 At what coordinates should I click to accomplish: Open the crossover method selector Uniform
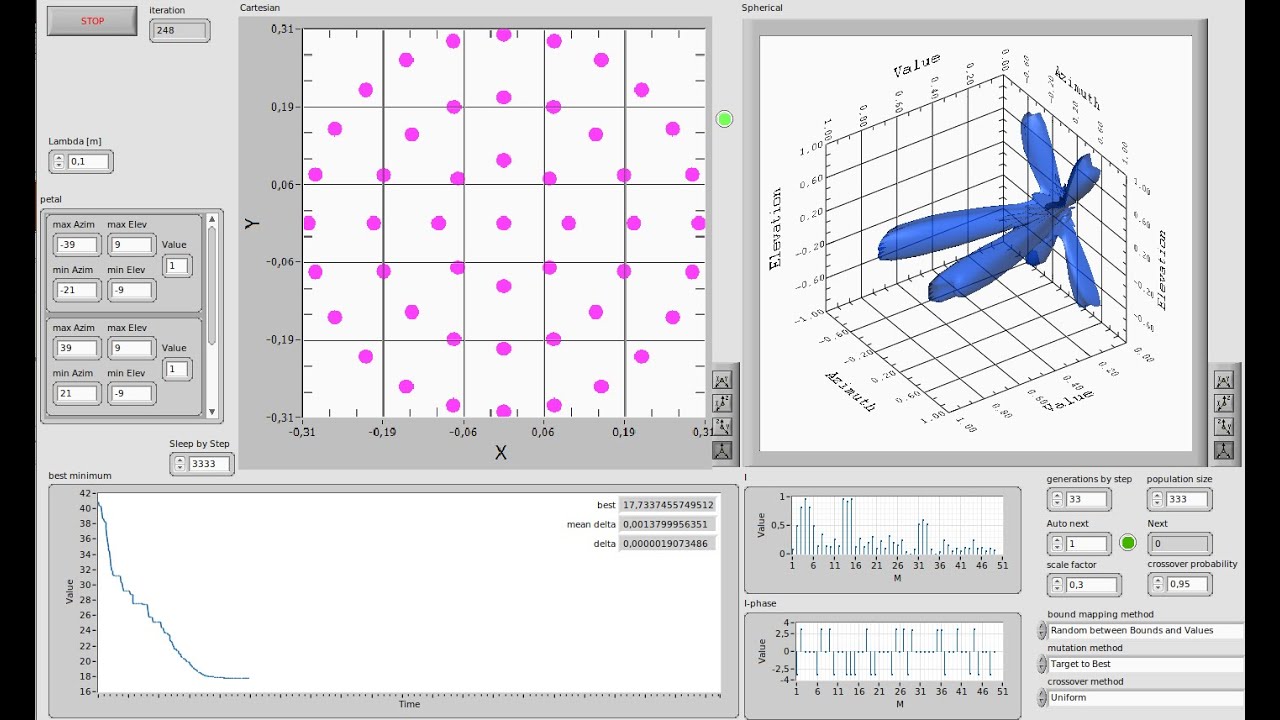1146,698
